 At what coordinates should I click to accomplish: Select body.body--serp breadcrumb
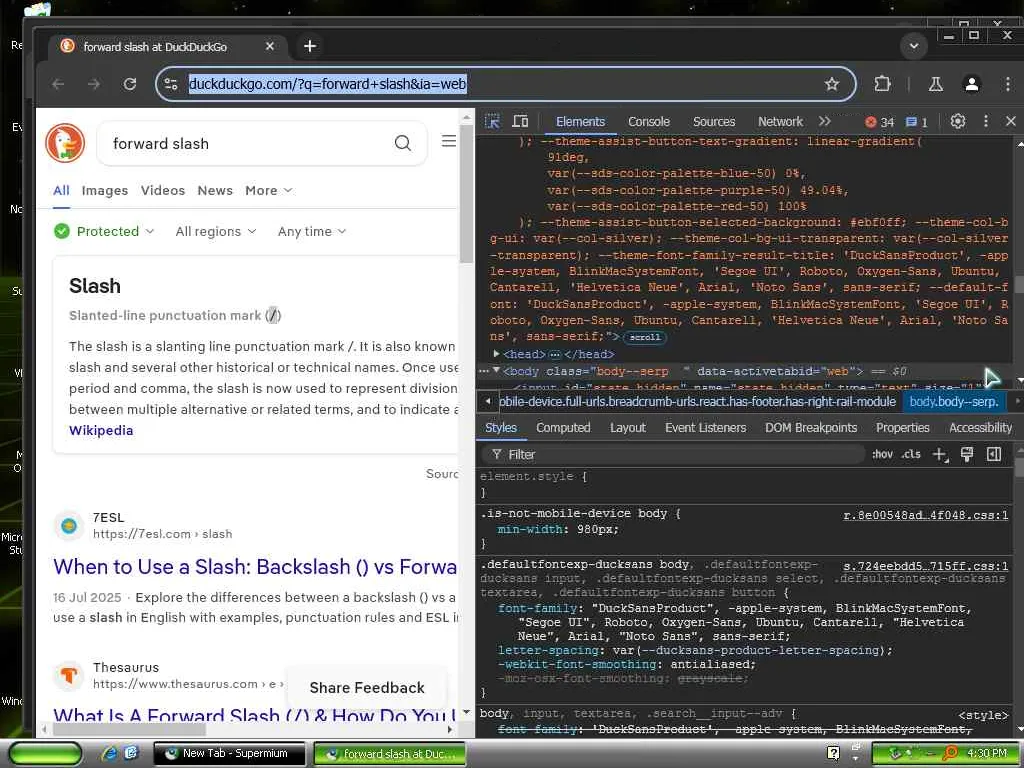pyautogui.click(x=953, y=402)
